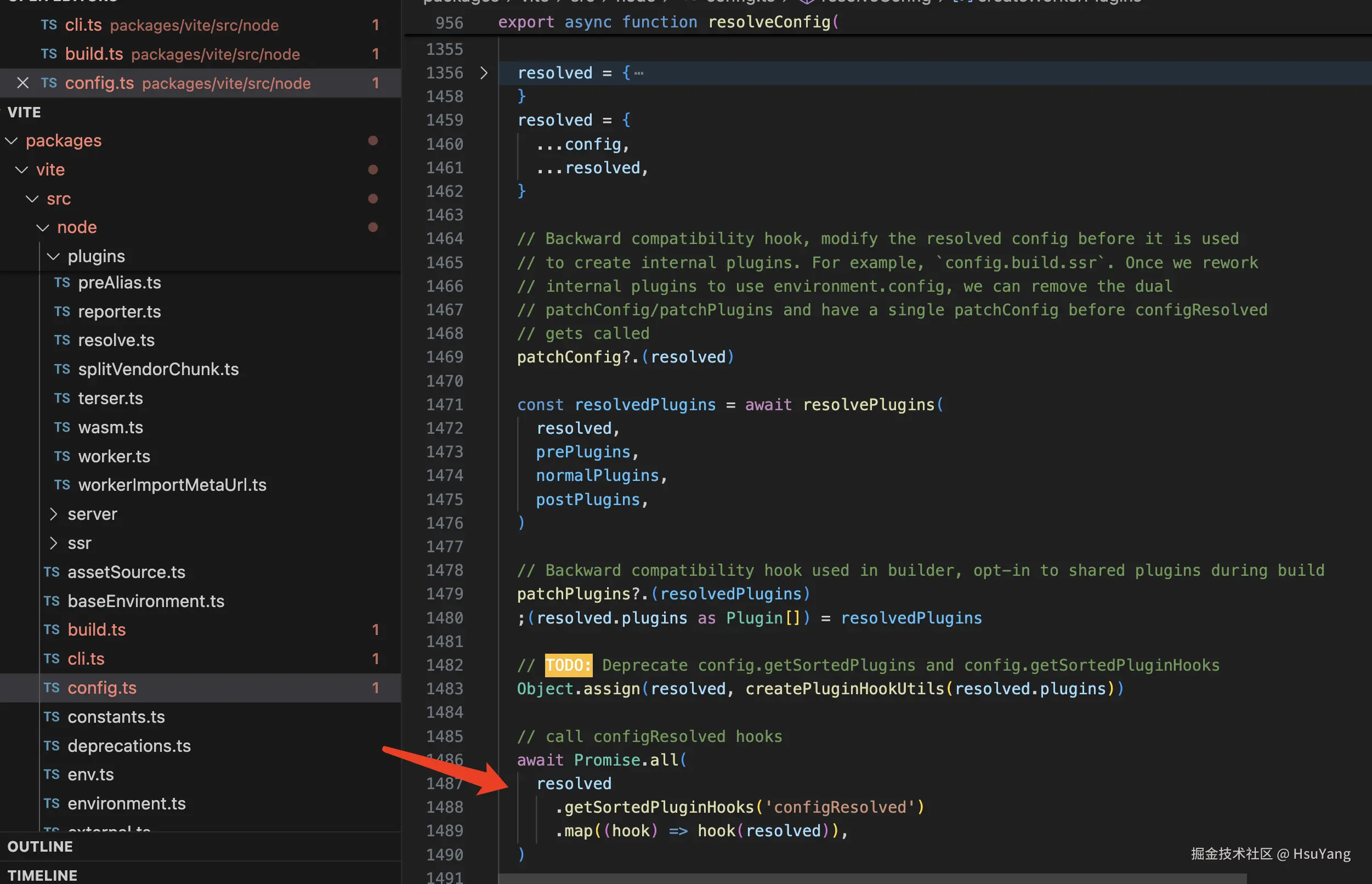
Task: Open the TIMELINE panel section
Action: pos(42,875)
